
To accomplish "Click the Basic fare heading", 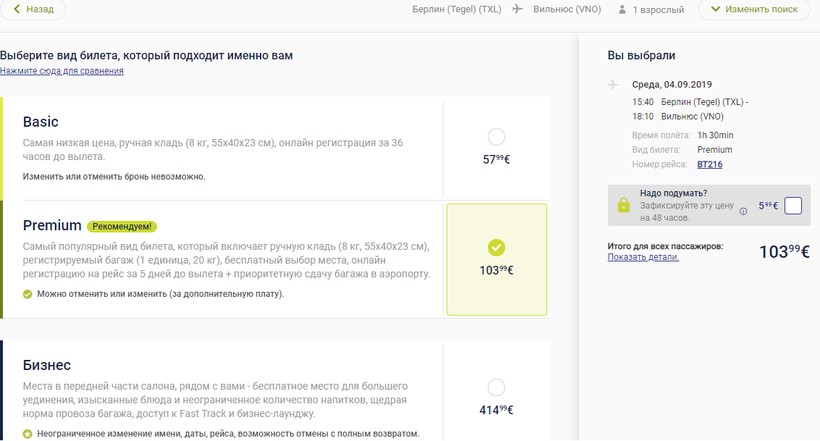I will click(41, 122).
